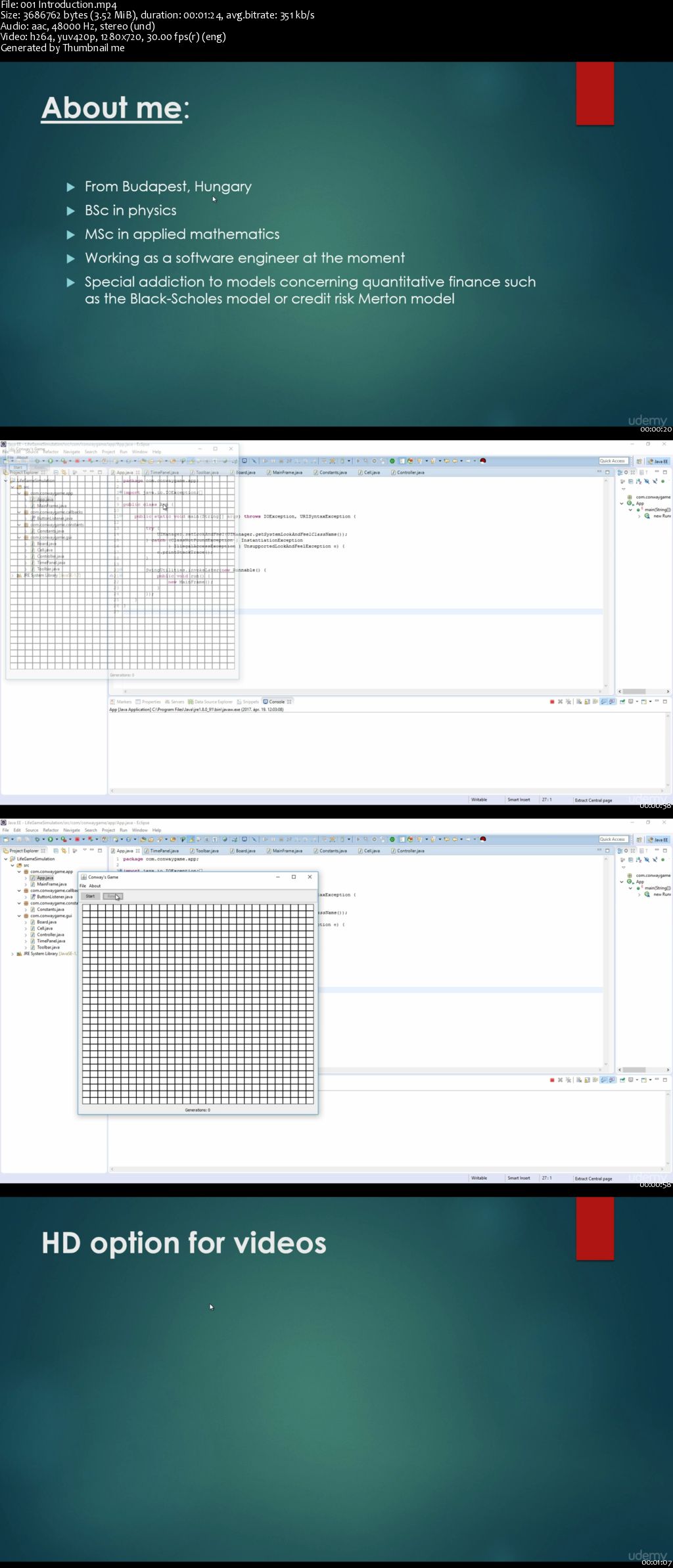Maximize Project Explorer panel in 00:00:58 frame
The image size is (673, 1568).
pyautogui.click(x=100, y=851)
